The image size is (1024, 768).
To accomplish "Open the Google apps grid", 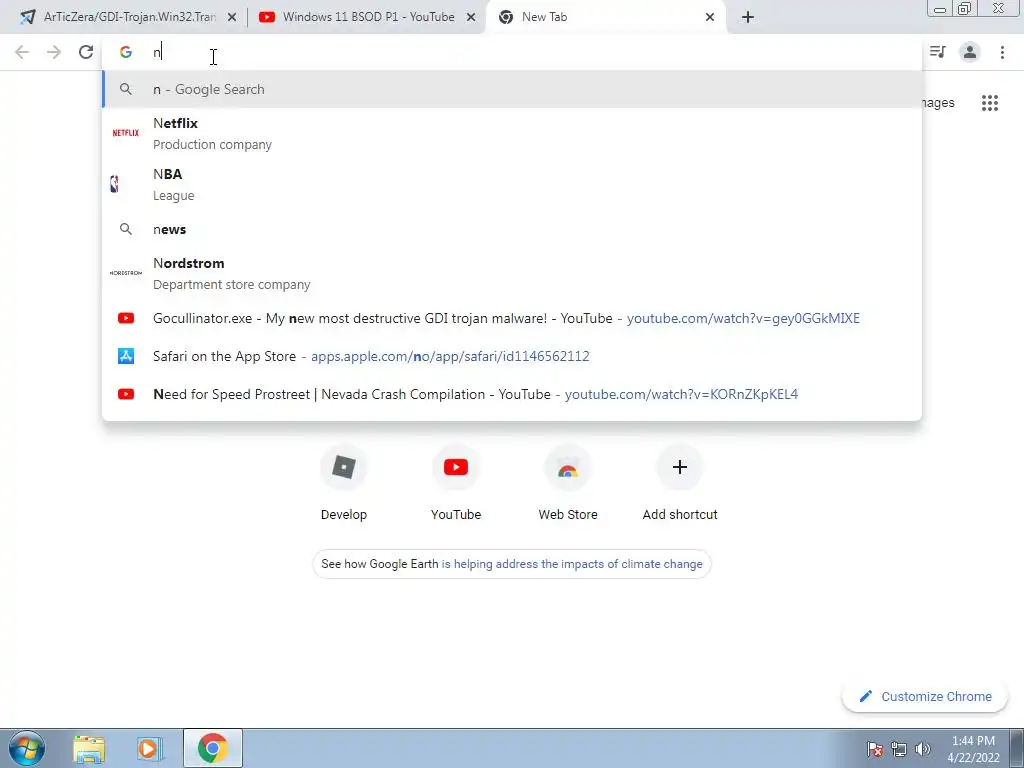I will 990,103.
